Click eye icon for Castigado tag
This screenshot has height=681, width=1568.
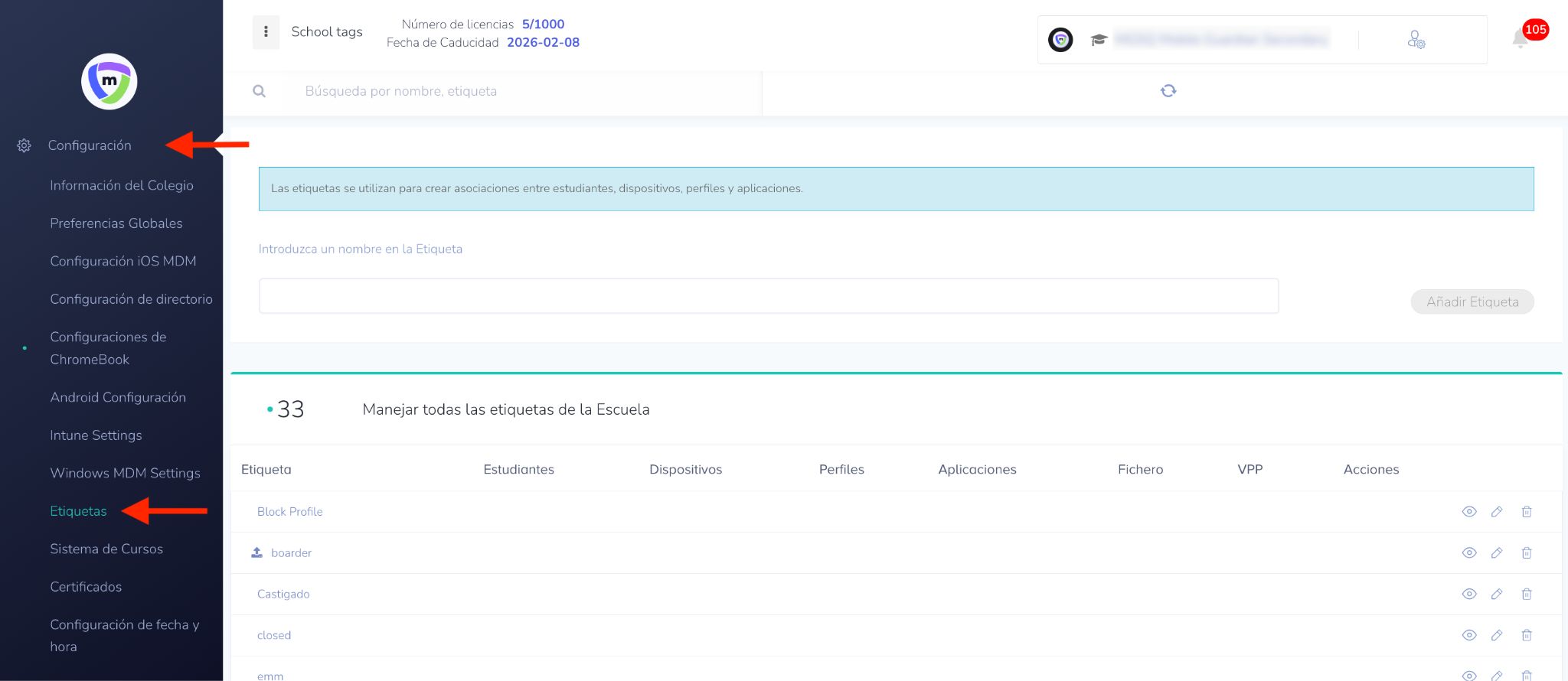pyautogui.click(x=1468, y=595)
